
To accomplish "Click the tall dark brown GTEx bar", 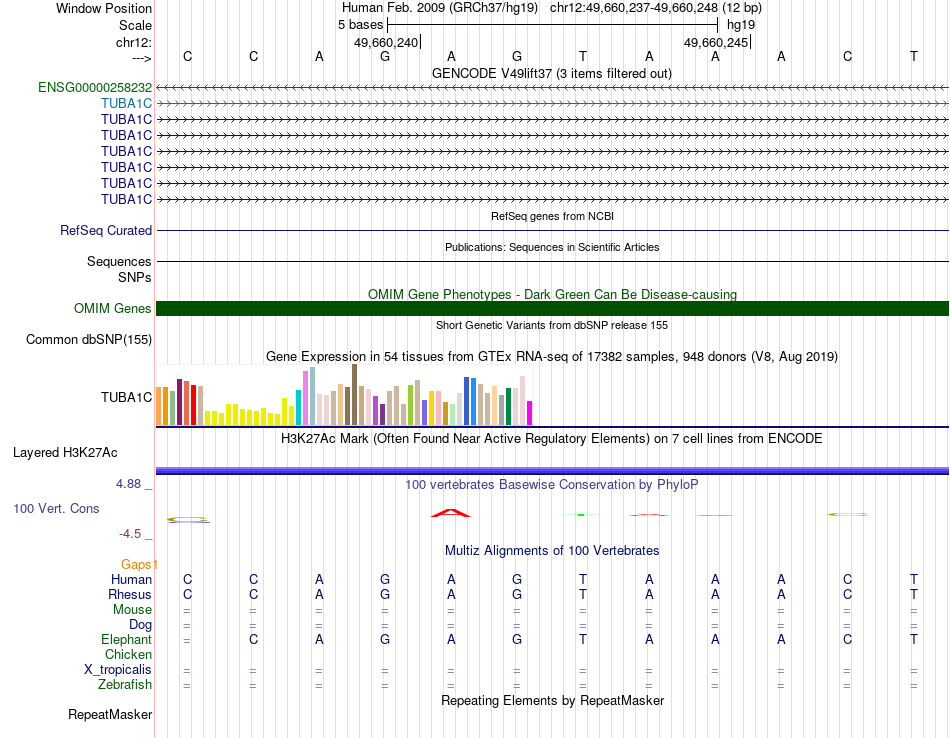I will 354,394.
